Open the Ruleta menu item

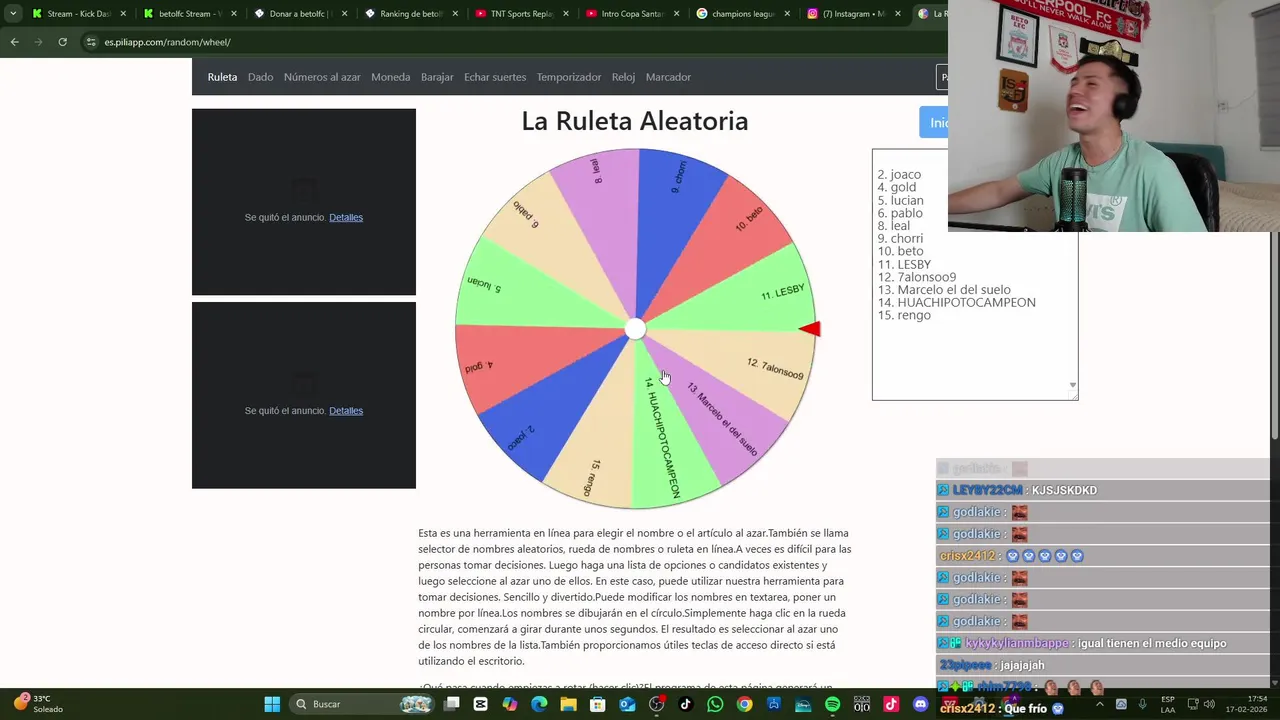click(x=222, y=77)
